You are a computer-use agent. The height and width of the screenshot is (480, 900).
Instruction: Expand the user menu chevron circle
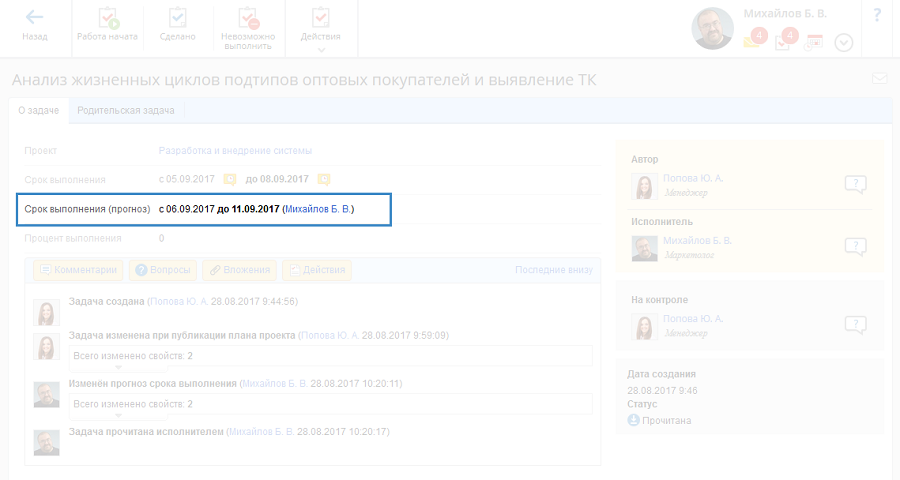pos(844,42)
